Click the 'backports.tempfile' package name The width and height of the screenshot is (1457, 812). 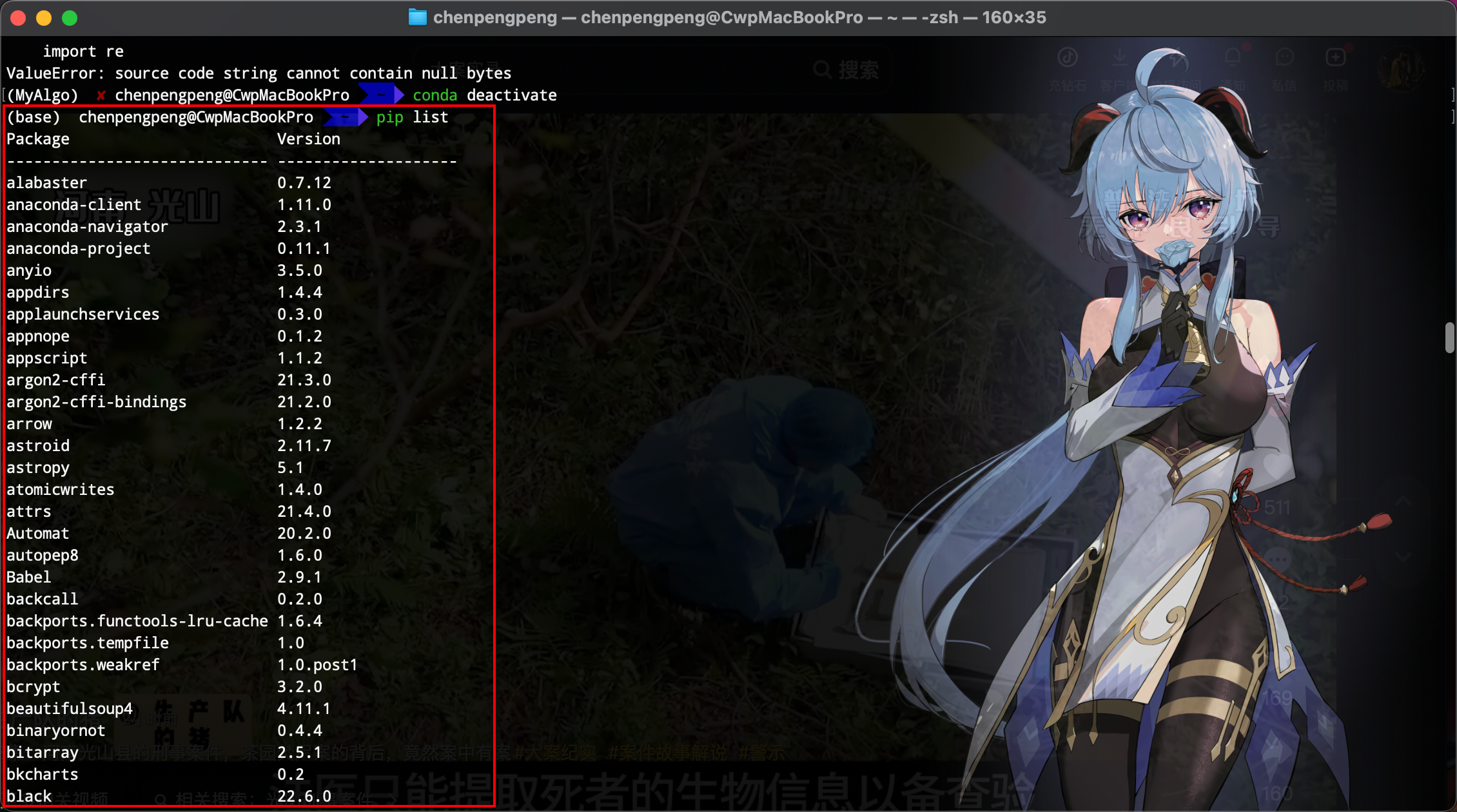click(x=88, y=643)
